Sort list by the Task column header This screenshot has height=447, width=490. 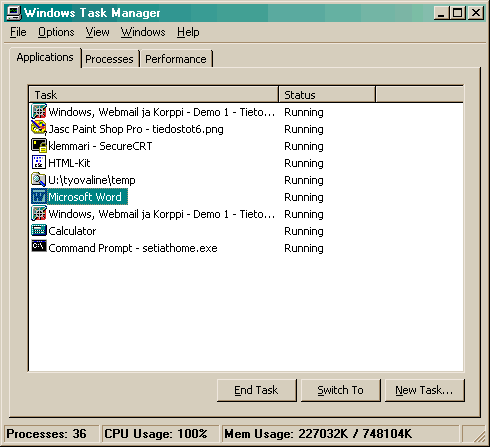pos(154,95)
